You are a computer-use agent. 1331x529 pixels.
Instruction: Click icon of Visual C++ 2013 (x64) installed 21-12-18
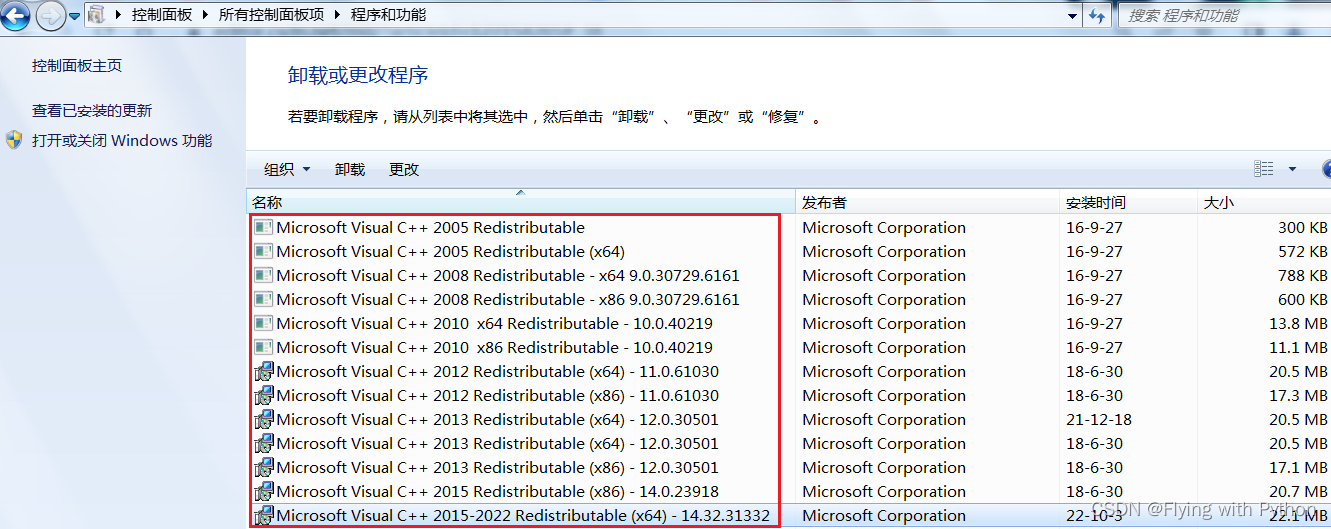[264, 419]
